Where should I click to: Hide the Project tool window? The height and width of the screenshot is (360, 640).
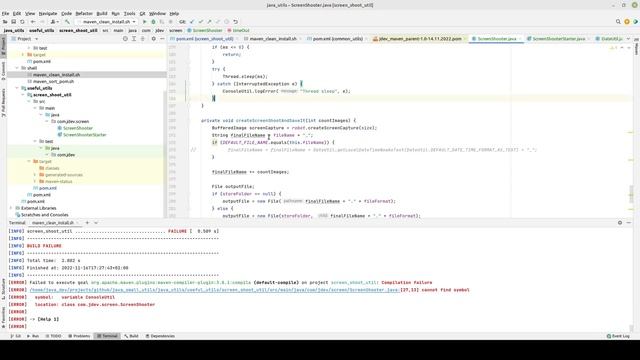point(162,39)
